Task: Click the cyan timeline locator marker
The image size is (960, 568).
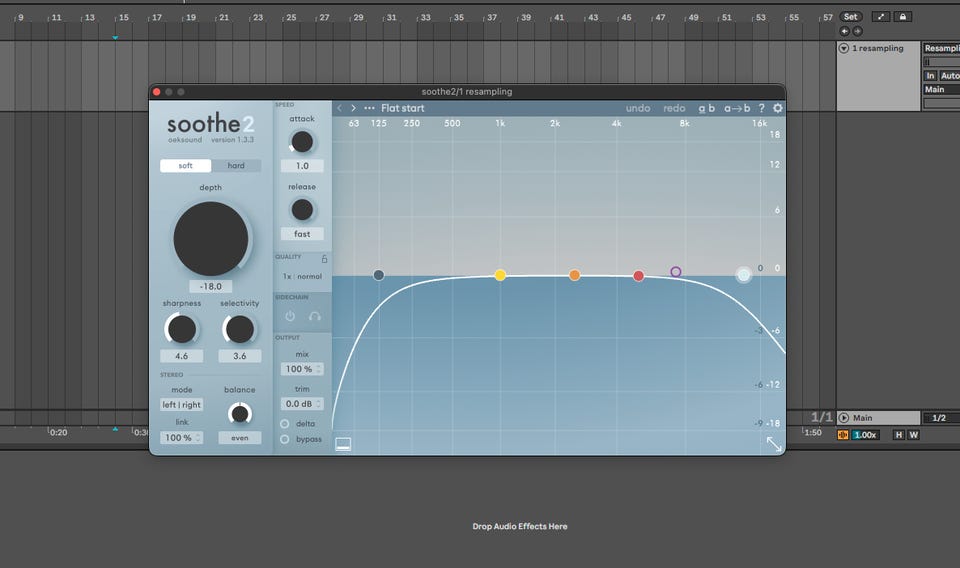Action: [x=115, y=38]
